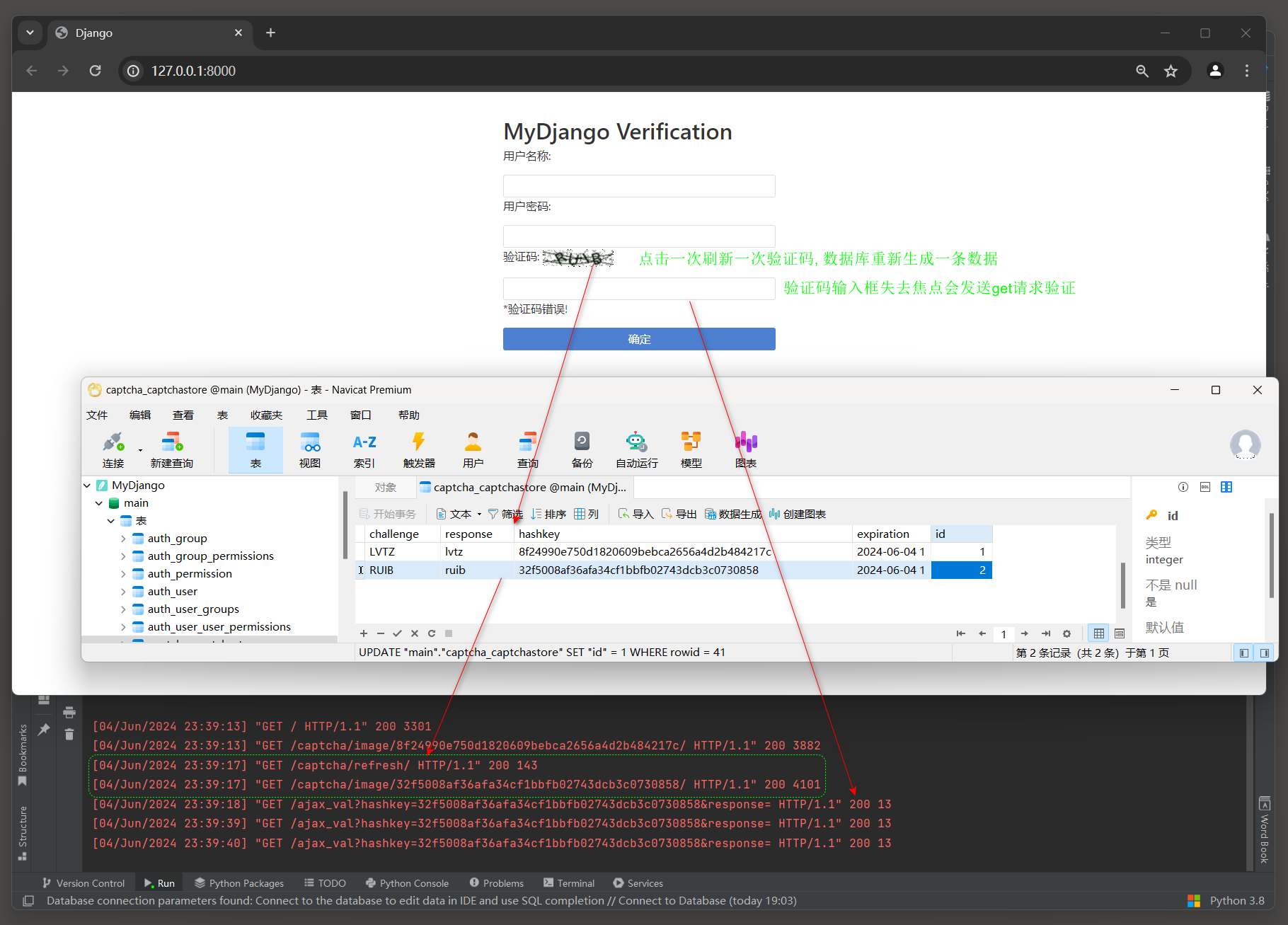Open the 文件 menu in Navicat
Viewport: 1288px width, 925px height.
(97, 415)
